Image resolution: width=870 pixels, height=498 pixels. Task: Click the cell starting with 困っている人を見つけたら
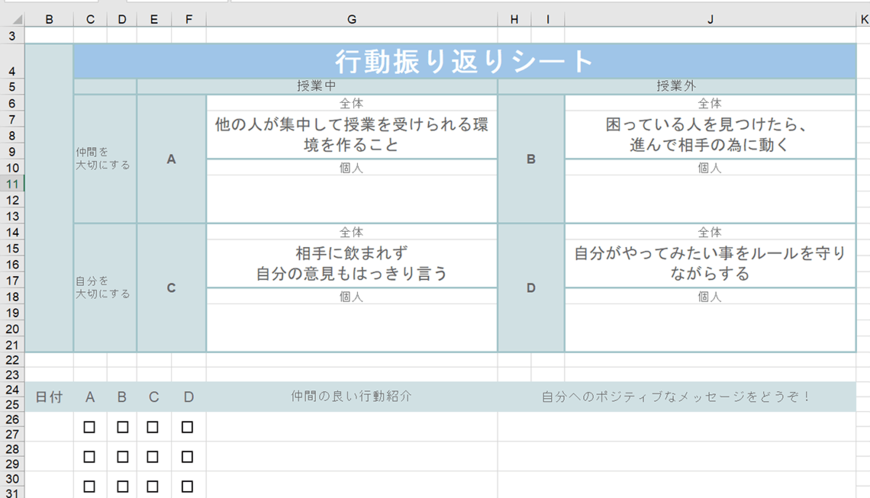(710, 135)
